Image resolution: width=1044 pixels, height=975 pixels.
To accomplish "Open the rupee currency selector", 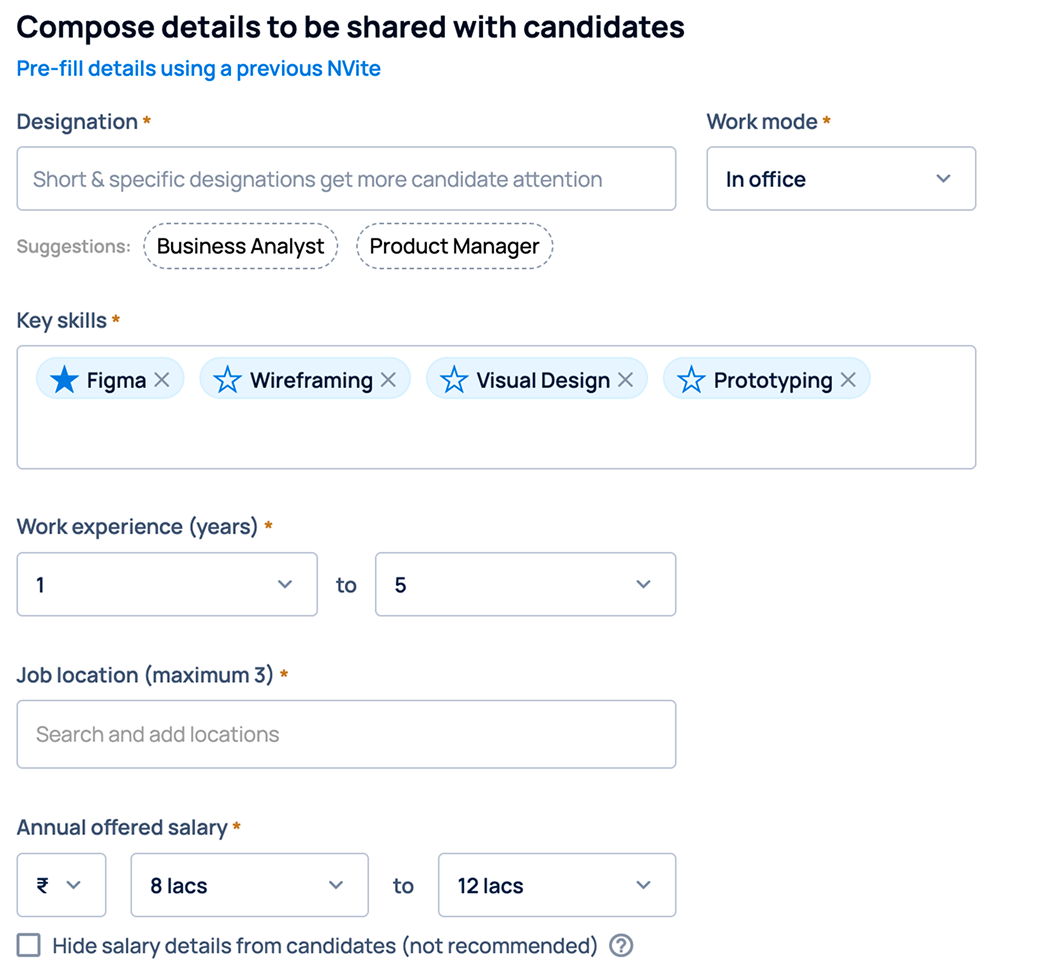I will click(61, 885).
